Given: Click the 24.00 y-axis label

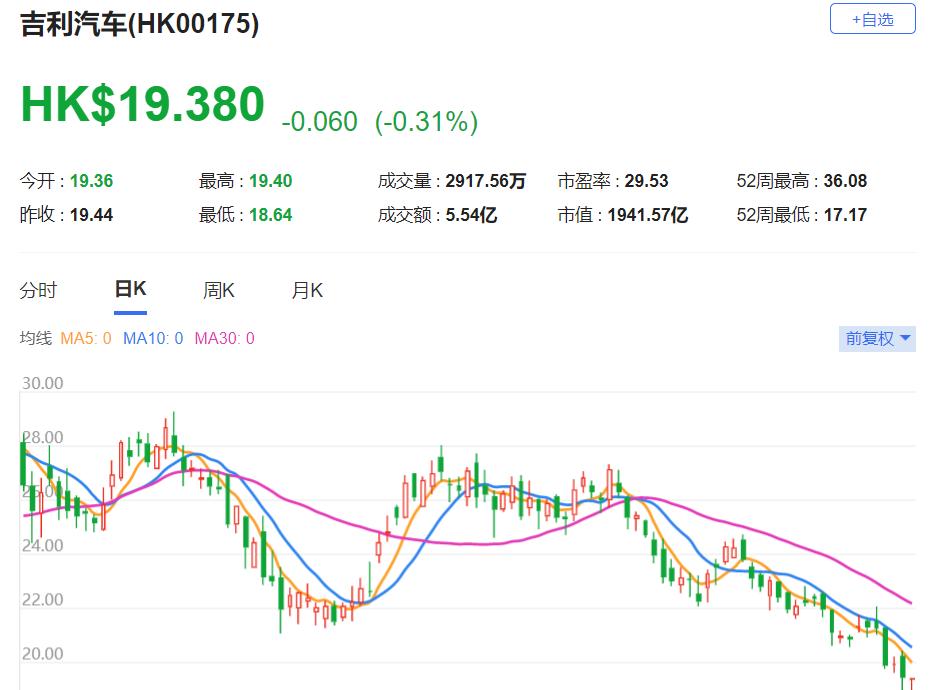Looking at the screenshot, I should 42,545.
